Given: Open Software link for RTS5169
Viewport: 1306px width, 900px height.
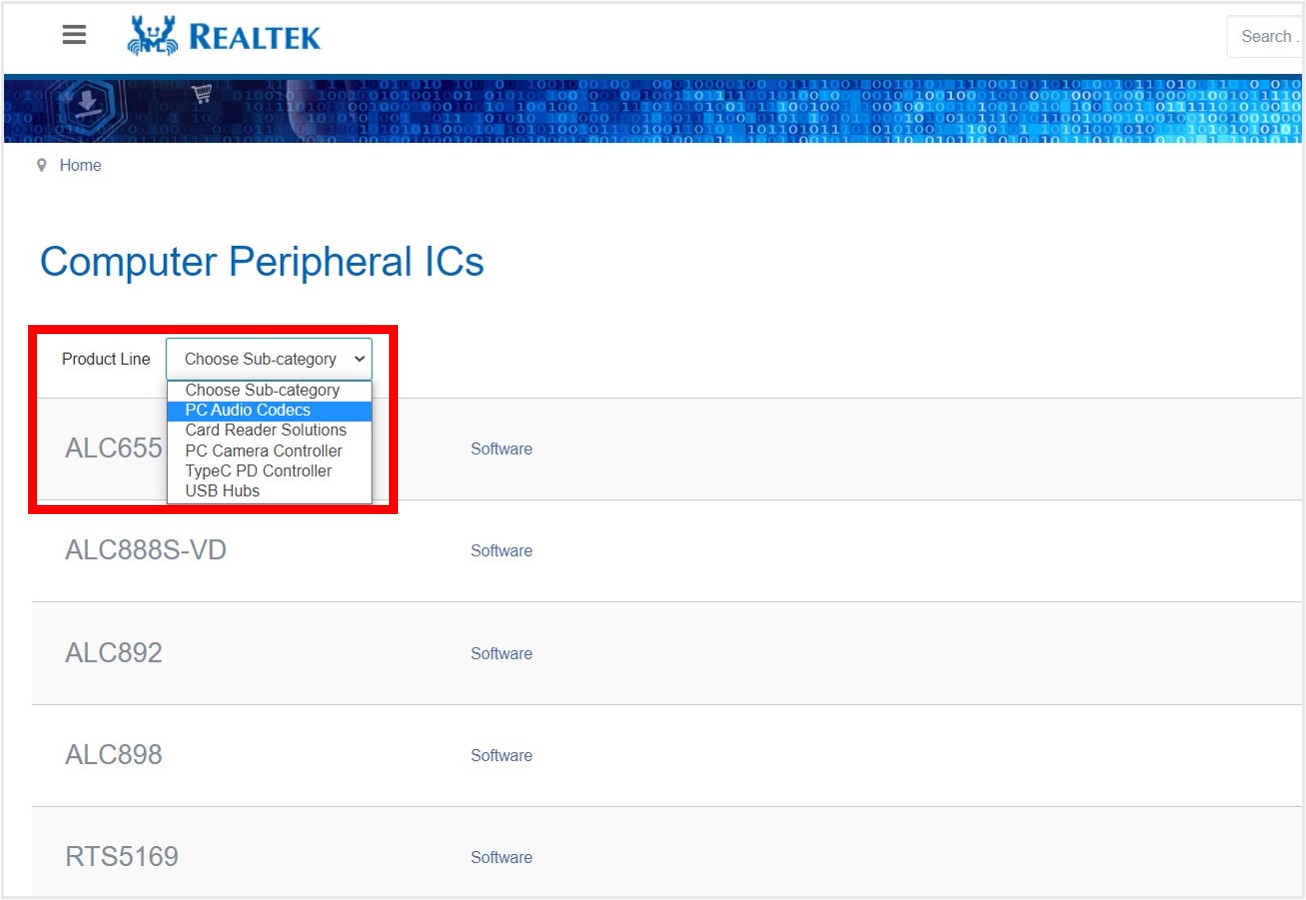Looking at the screenshot, I should pos(501,857).
